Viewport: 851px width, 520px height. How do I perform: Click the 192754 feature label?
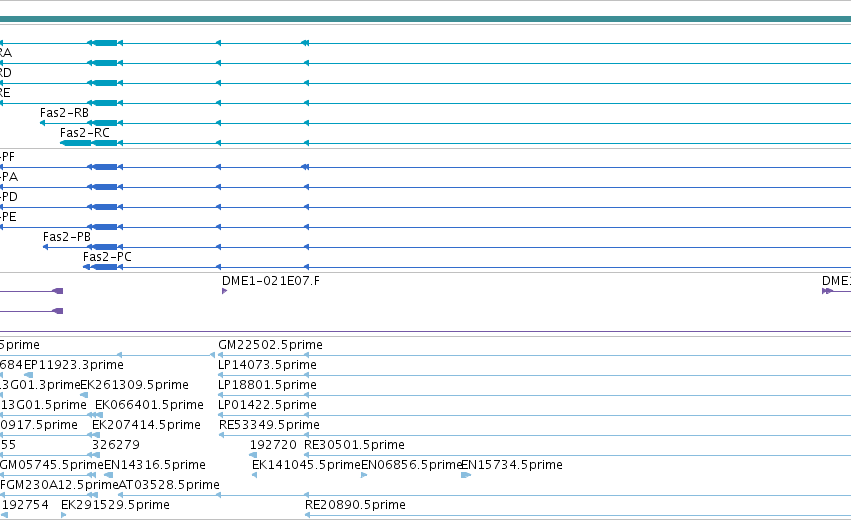[x=26, y=505]
